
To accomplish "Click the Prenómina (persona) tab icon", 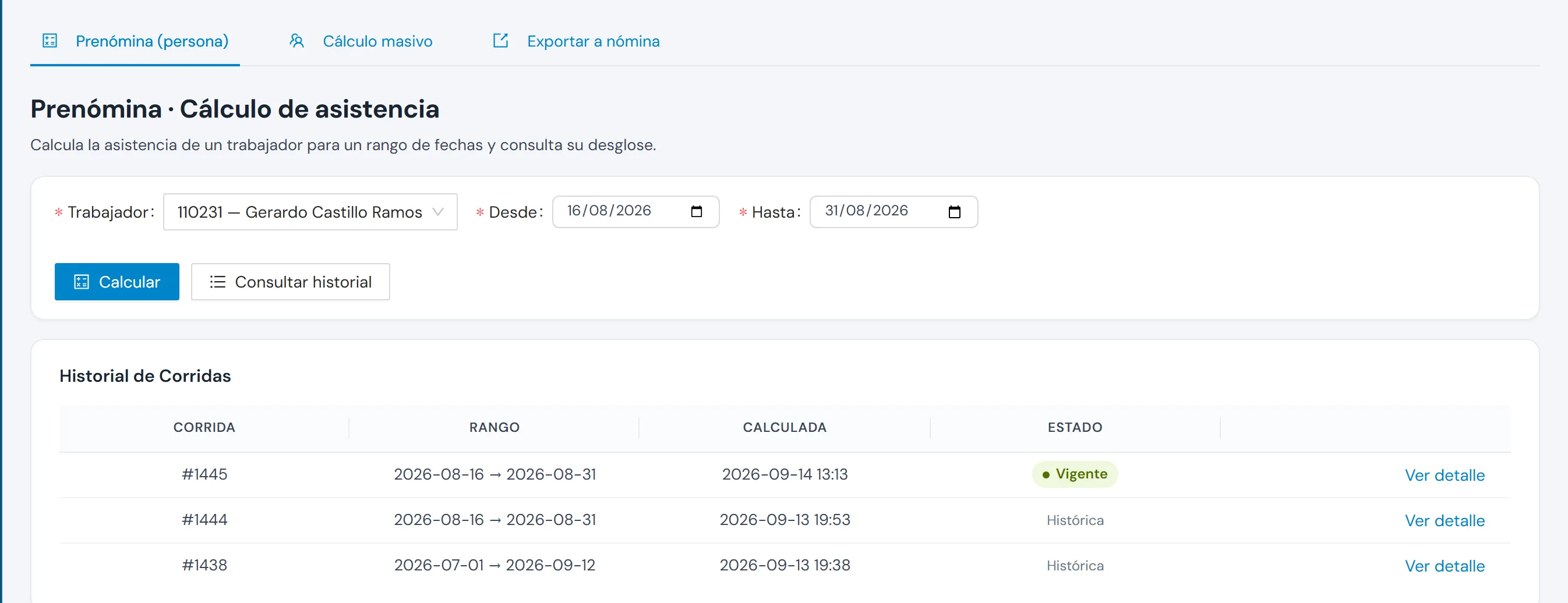I will 50,41.
